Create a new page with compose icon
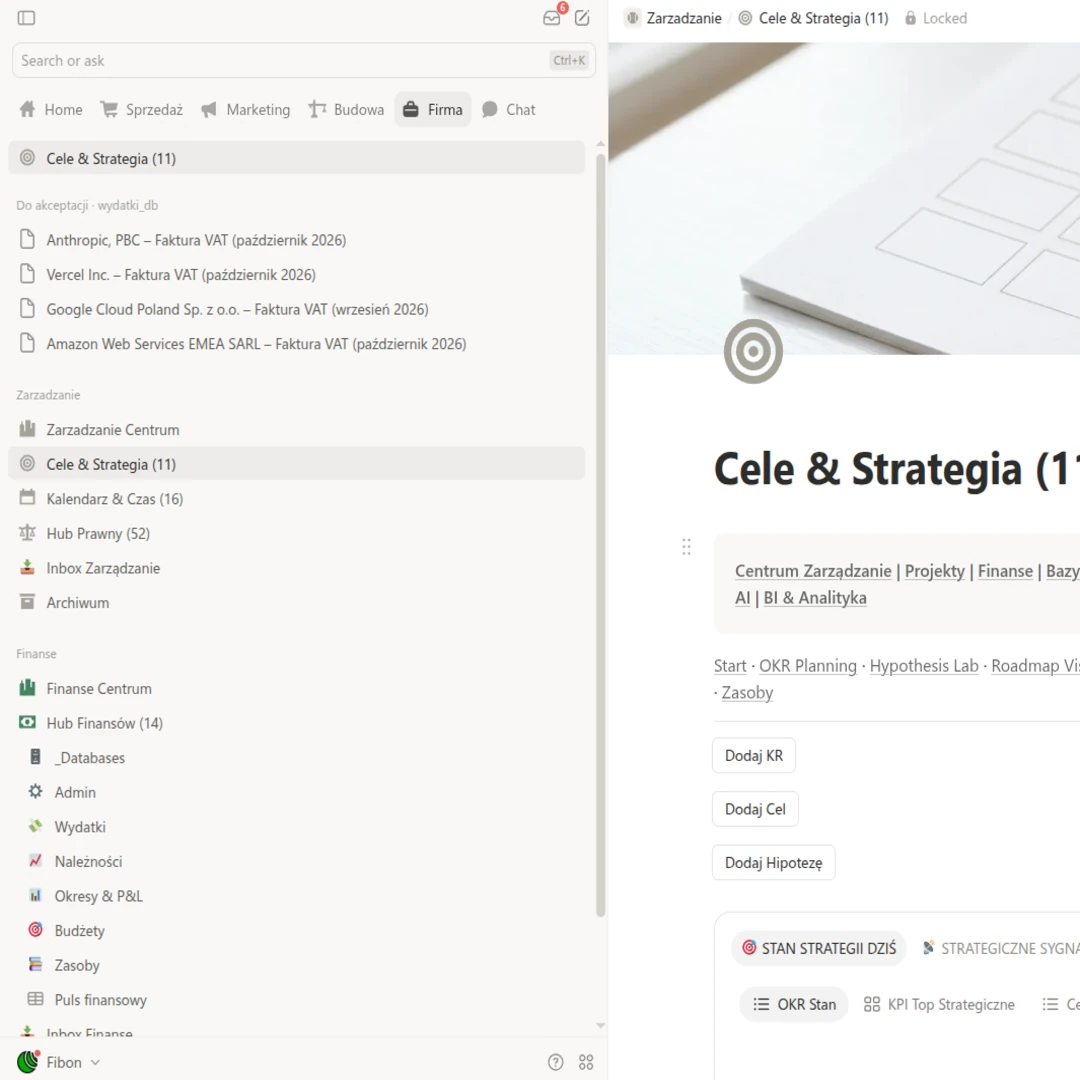The width and height of the screenshot is (1080, 1080). pos(582,18)
